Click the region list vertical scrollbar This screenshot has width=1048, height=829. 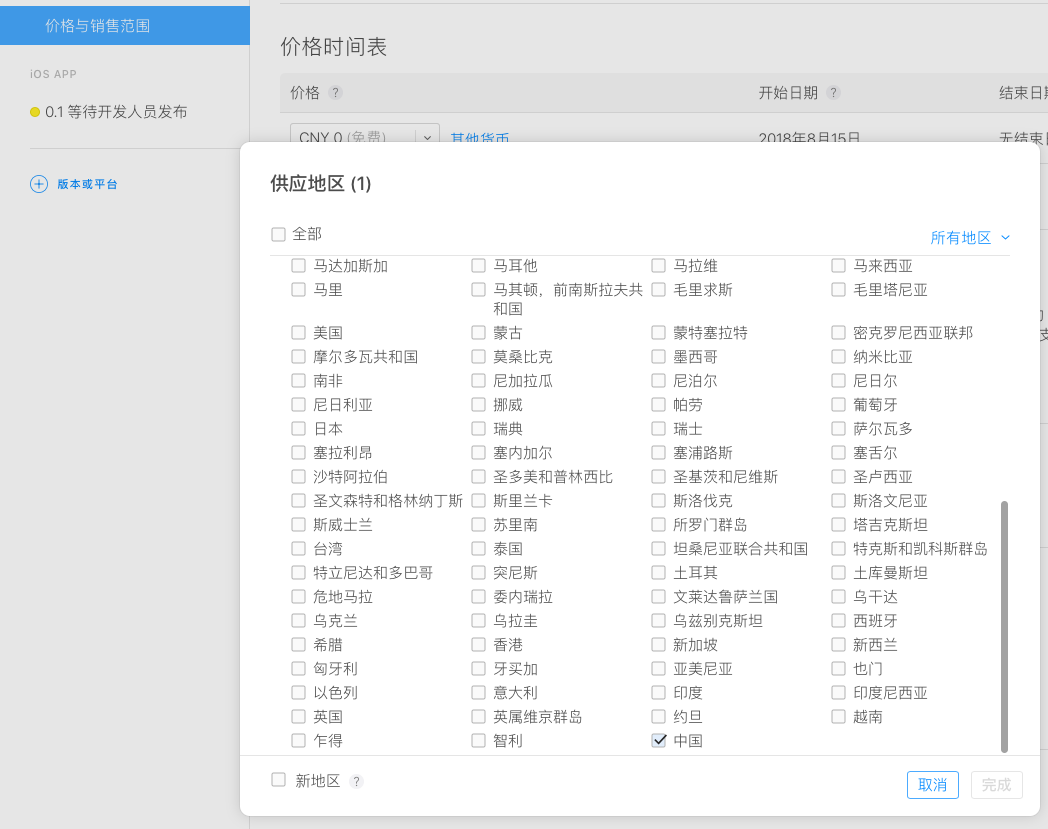click(x=1004, y=626)
